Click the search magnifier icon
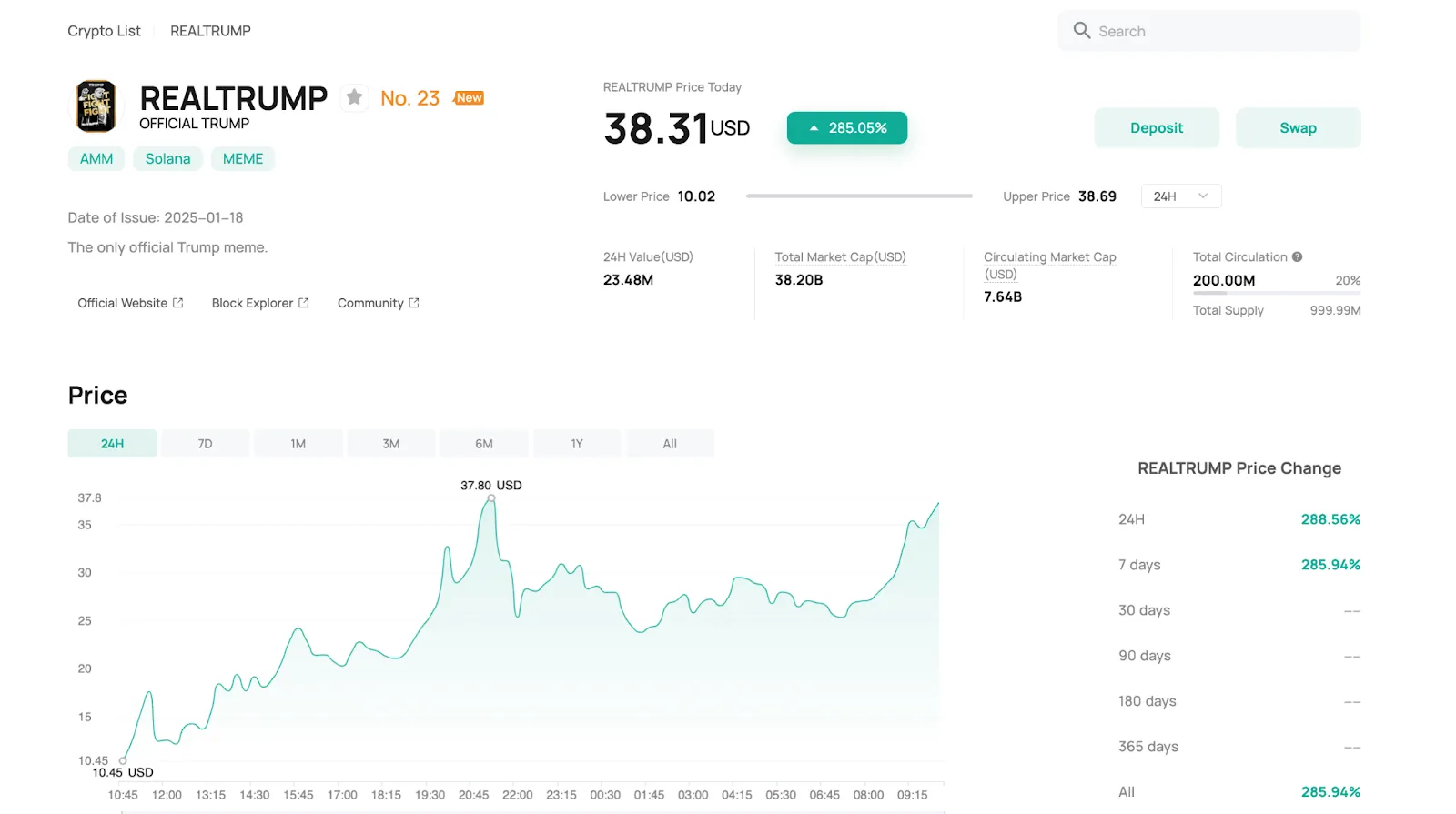The width and height of the screenshot is (1456, 814). pos(1082,30)
